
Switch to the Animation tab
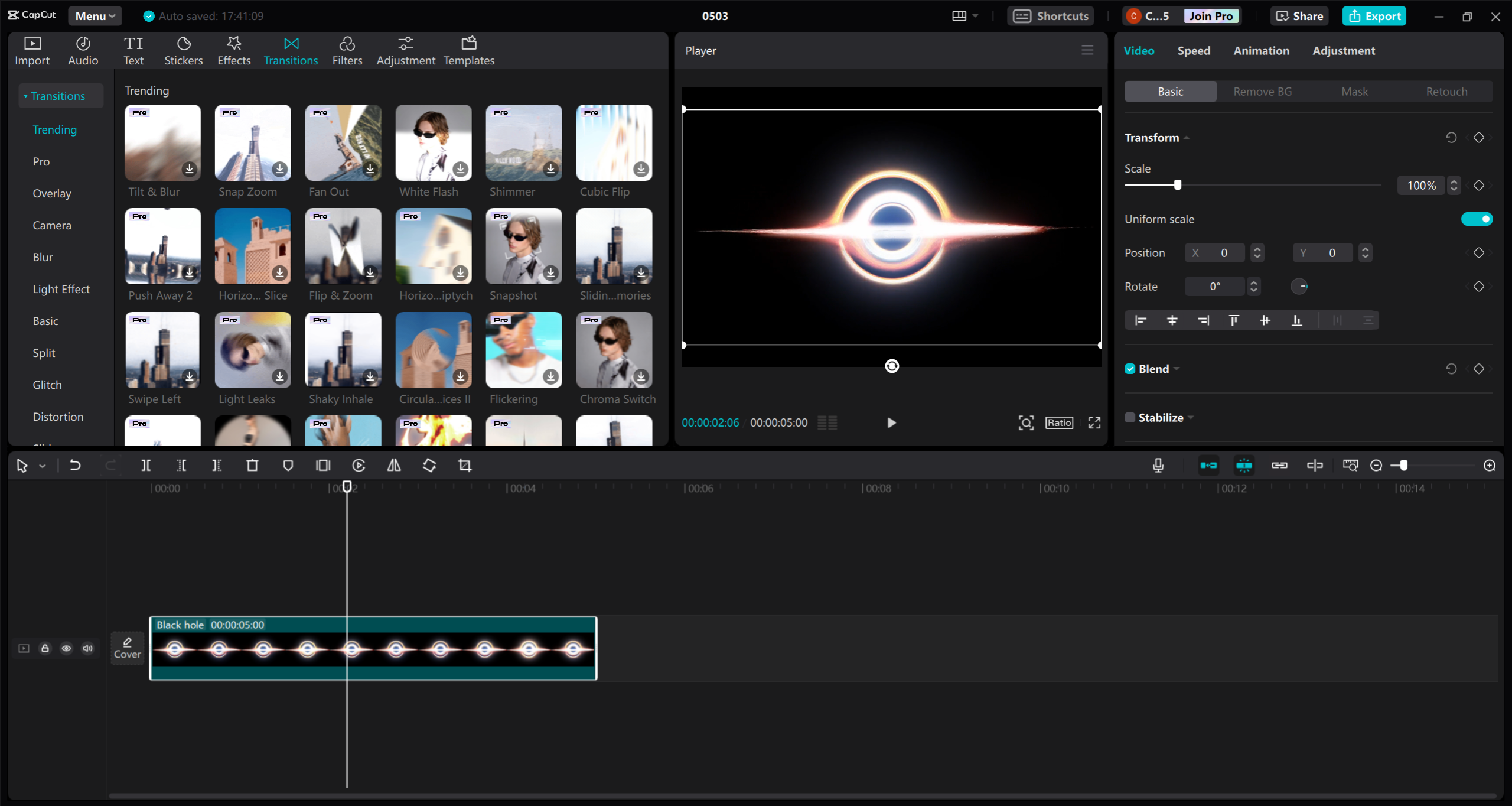pos(1261,51)
